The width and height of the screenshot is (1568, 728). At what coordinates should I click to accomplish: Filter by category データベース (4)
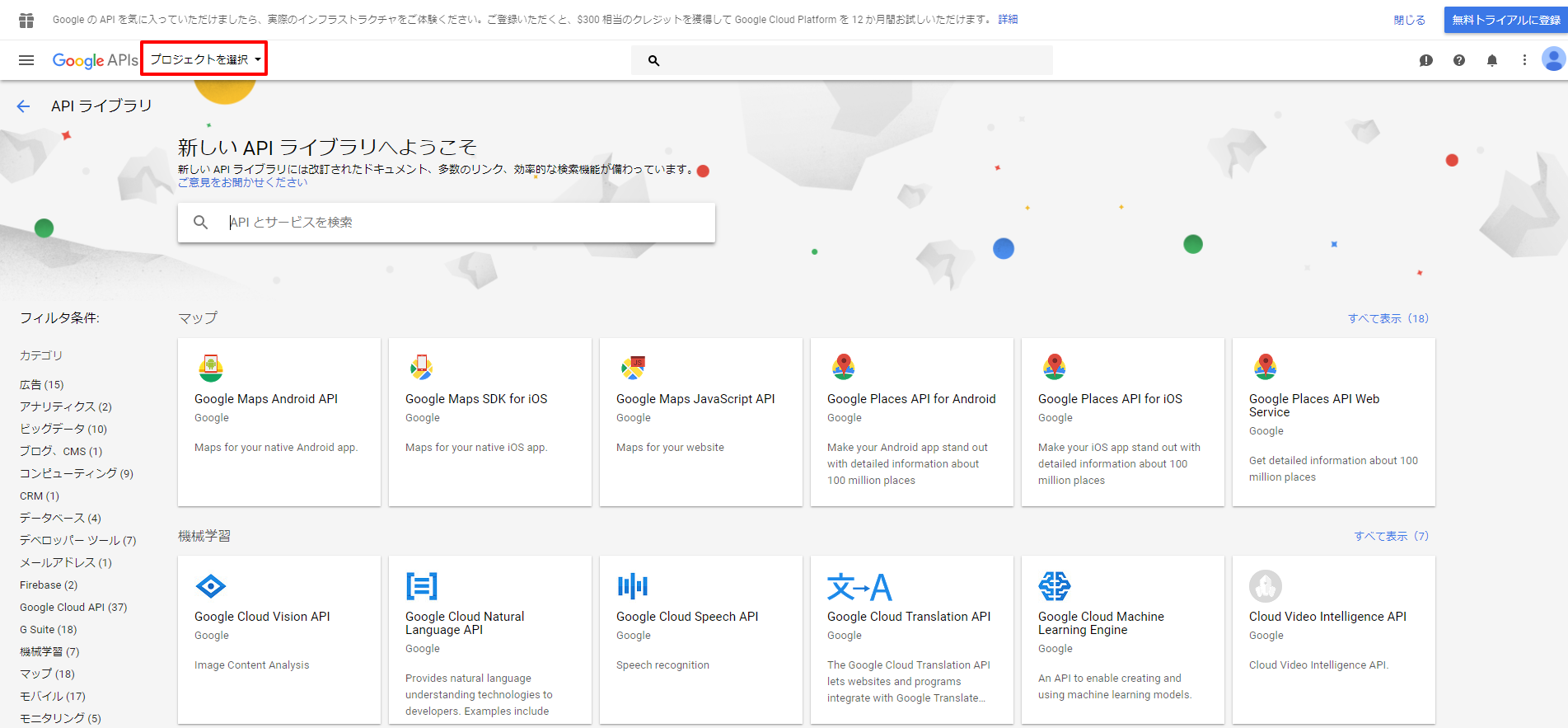(x=60, y=518)
